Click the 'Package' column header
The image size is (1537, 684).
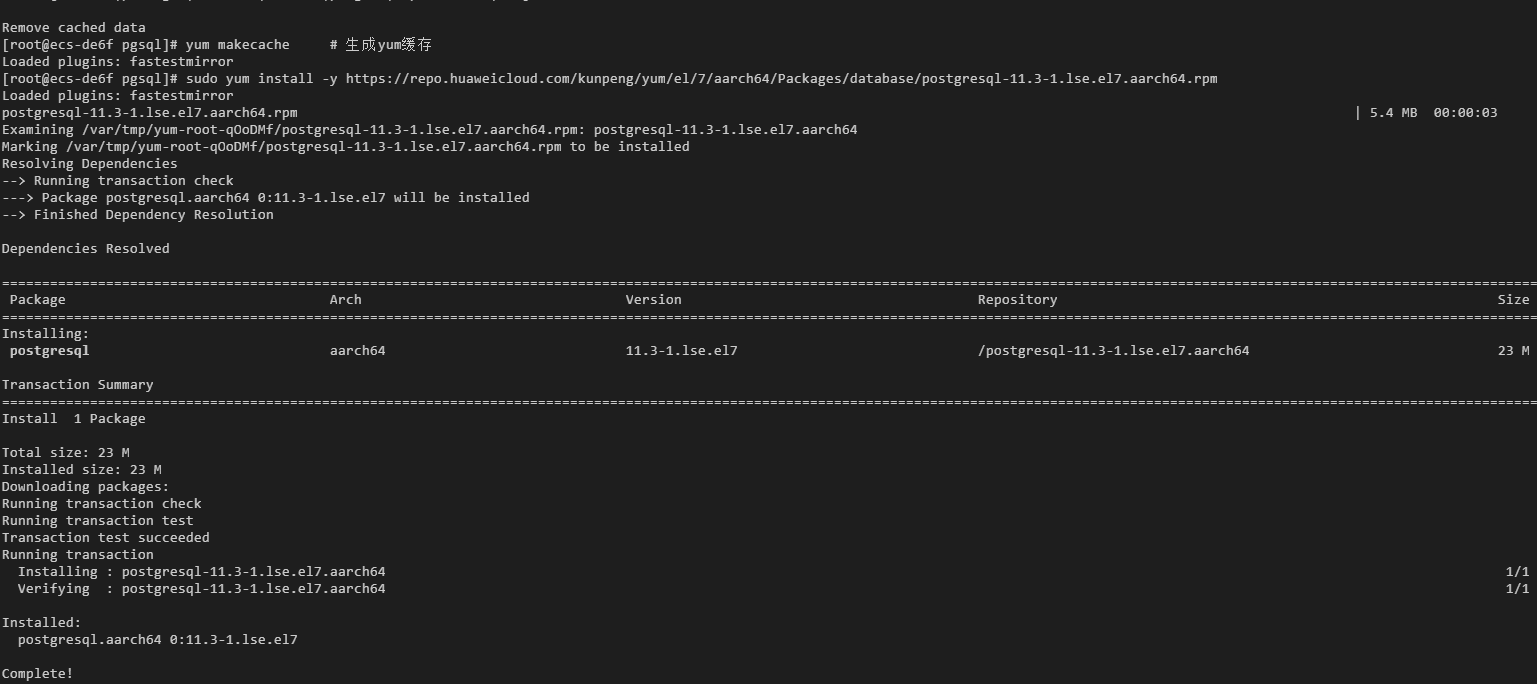[x=37, y=299]
